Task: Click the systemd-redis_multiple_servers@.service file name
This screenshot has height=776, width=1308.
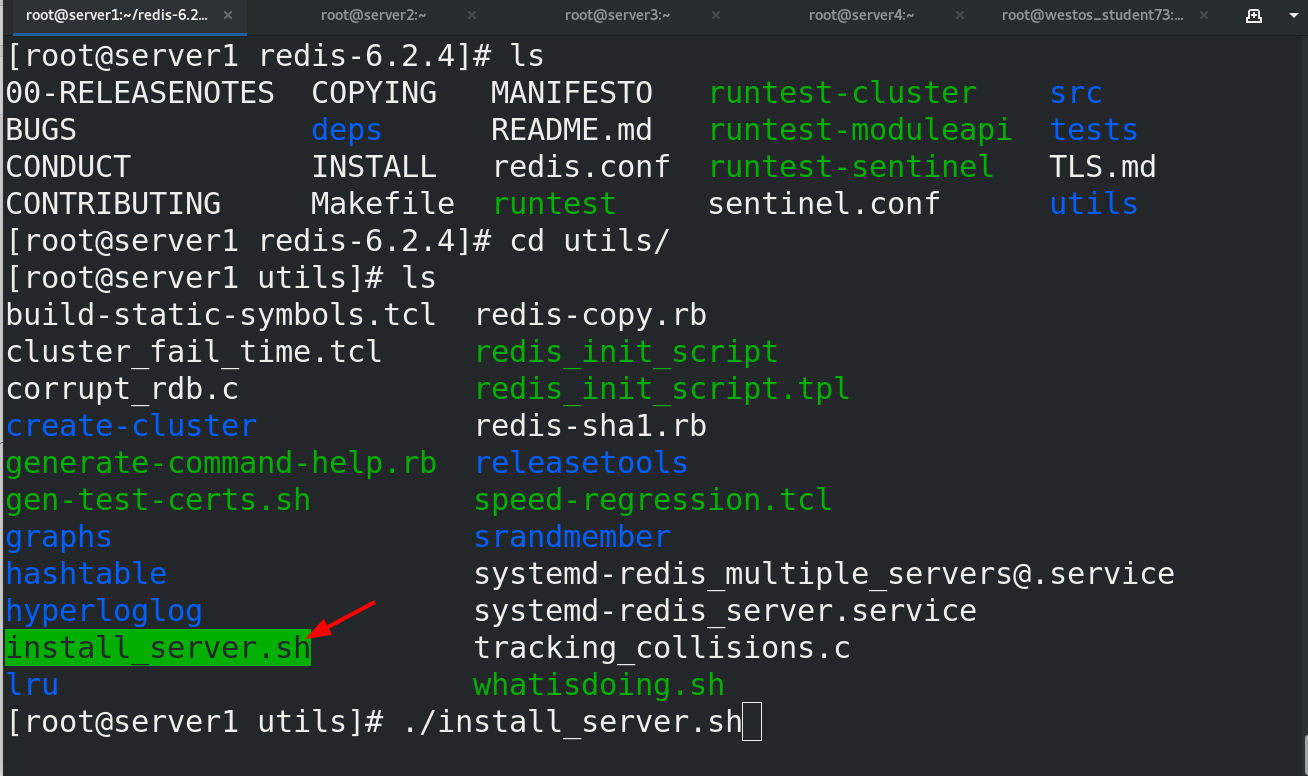Action: tap(825, 574)
